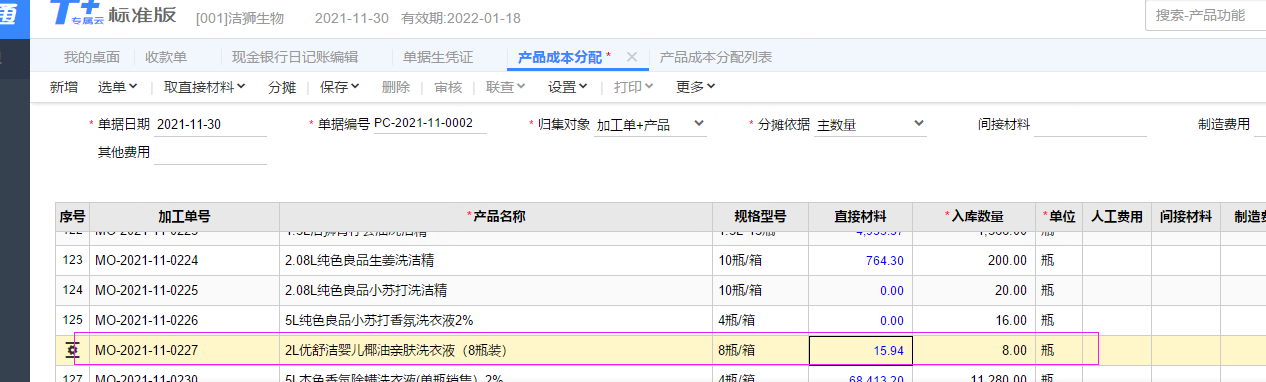Expand the 联查 dropdown
The width and height of the screenshot is (1266, 382).
[506, 87]
